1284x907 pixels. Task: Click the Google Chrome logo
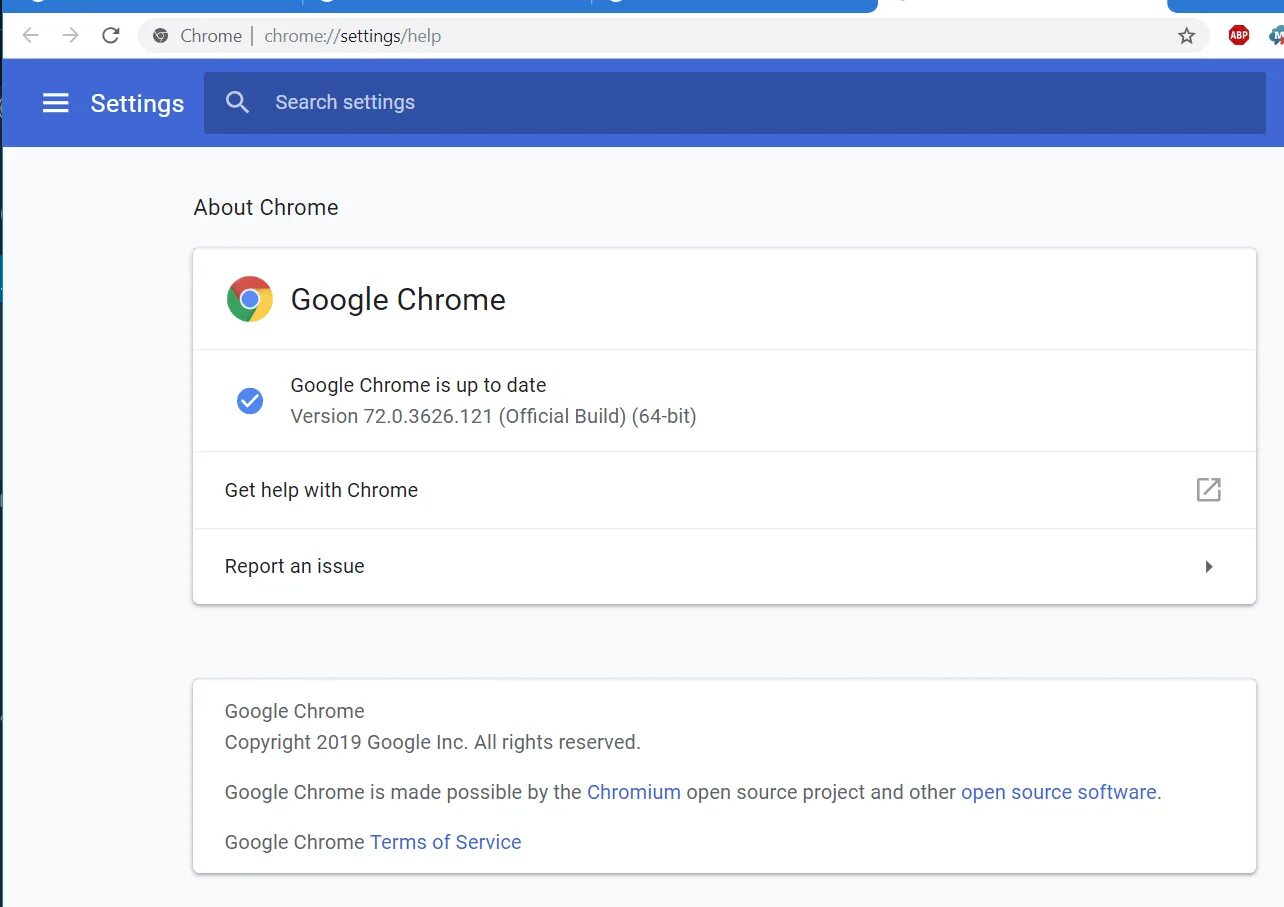pos(250,299)
